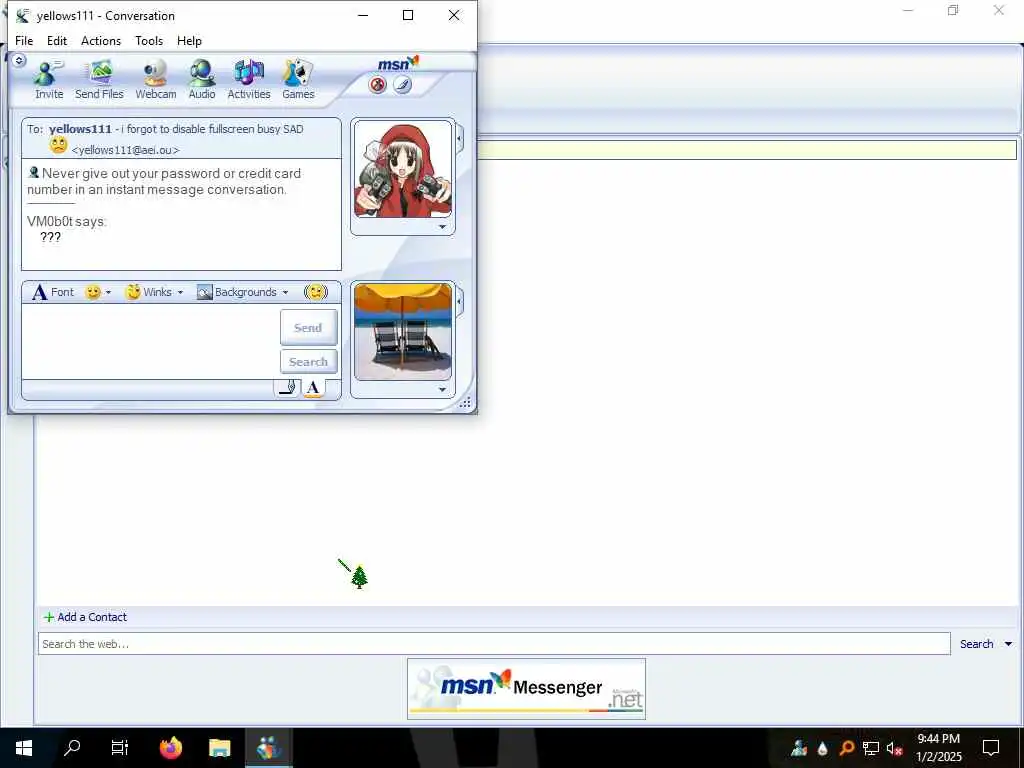Click the 'VM0b0t says:' line
Screen dimensions: 1024x768
pyautogui.click(x=67, y=221)
